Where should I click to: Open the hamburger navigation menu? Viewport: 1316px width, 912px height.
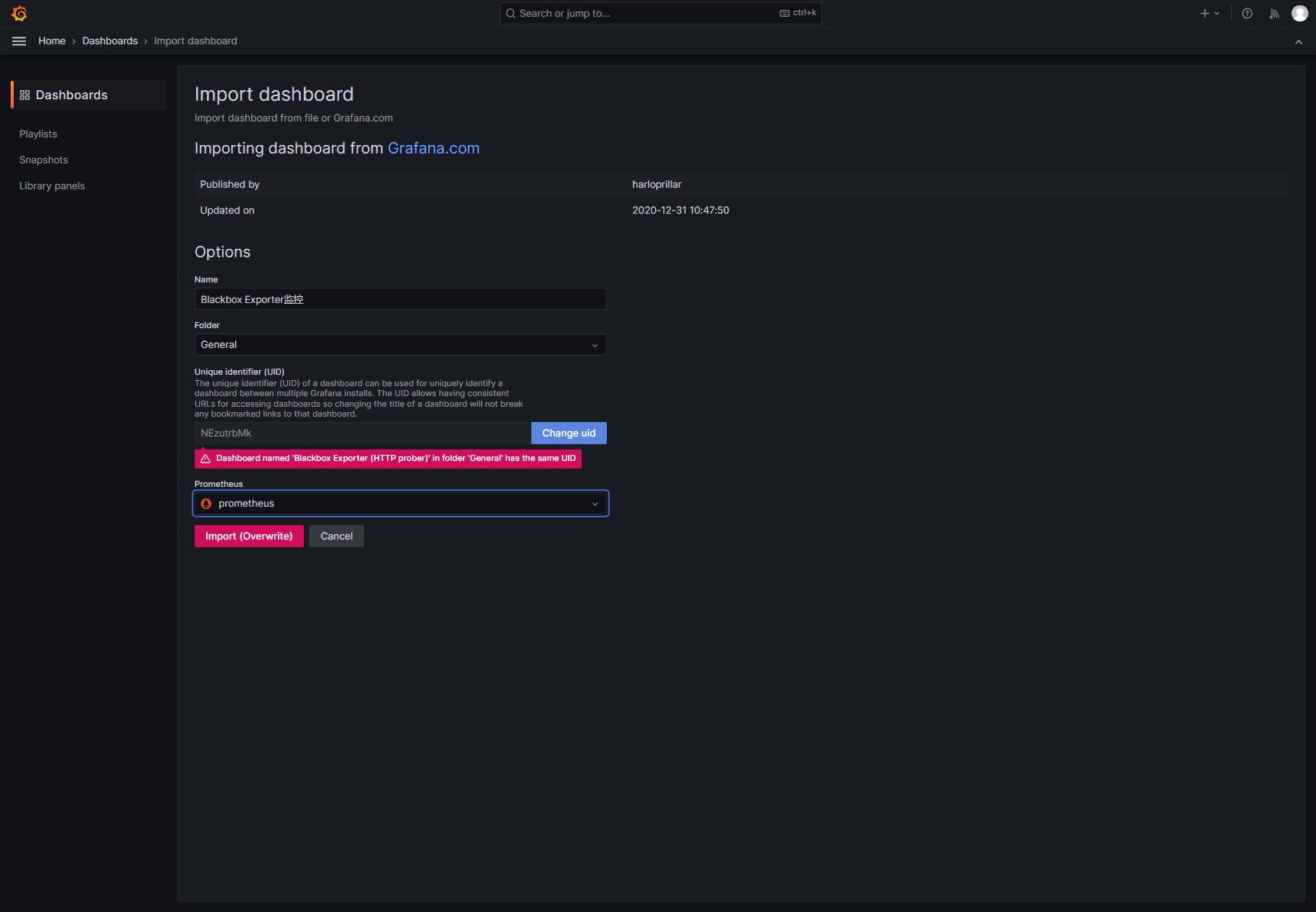[x=19, y=41]
